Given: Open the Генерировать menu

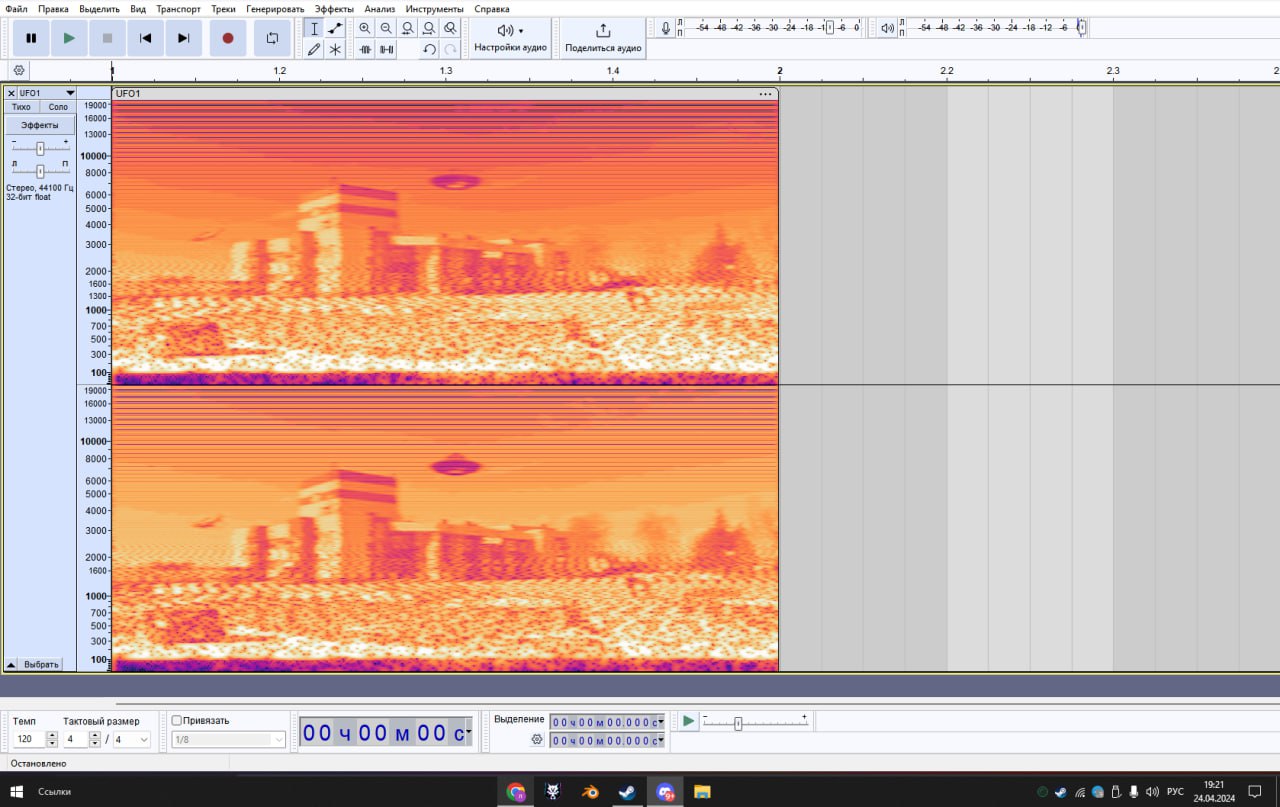Looking at the screenshot, I should click(x=275, y=9).
